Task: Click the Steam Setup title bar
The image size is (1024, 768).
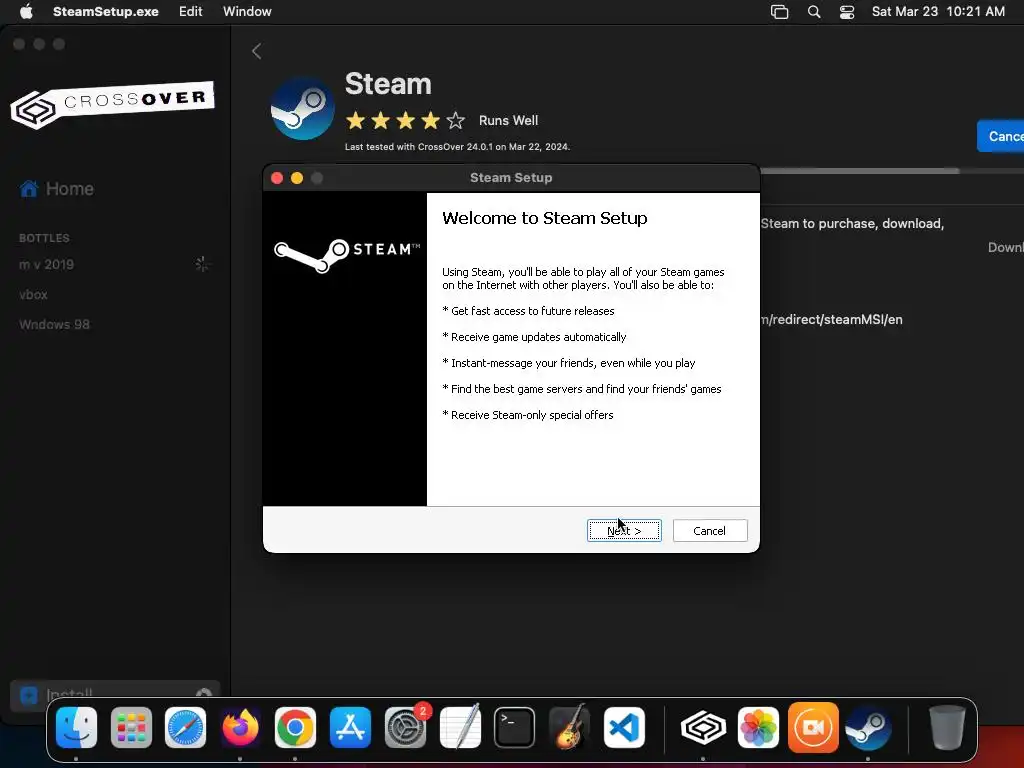Action: coord(511,178)
